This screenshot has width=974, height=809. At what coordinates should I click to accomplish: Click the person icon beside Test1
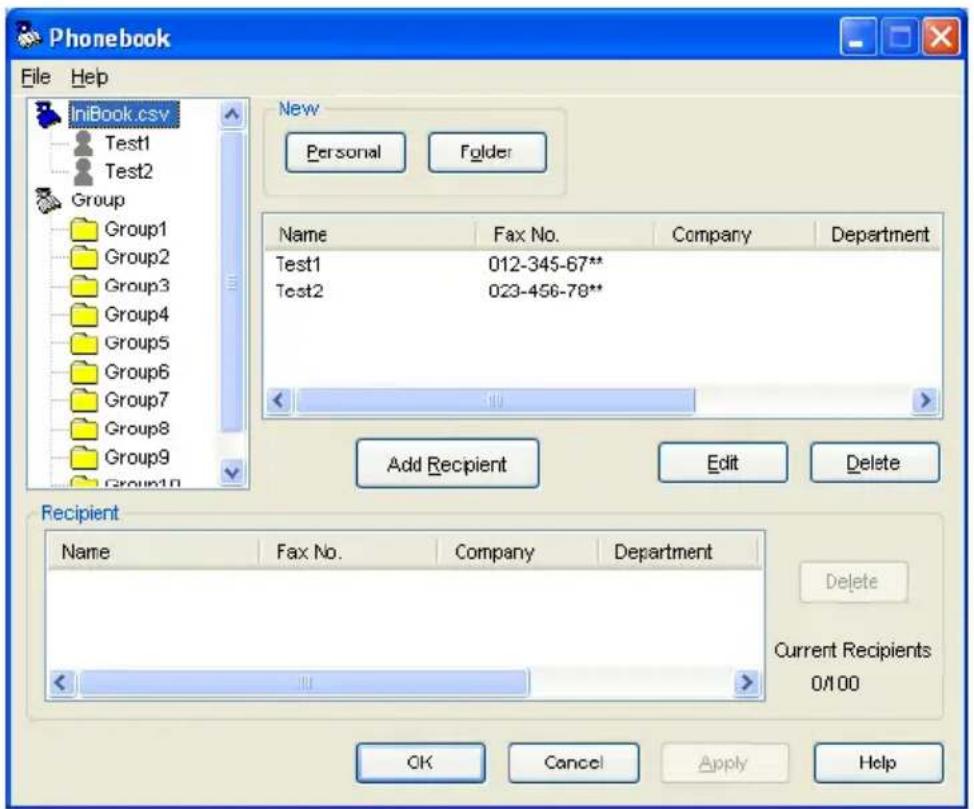(83, 143)
